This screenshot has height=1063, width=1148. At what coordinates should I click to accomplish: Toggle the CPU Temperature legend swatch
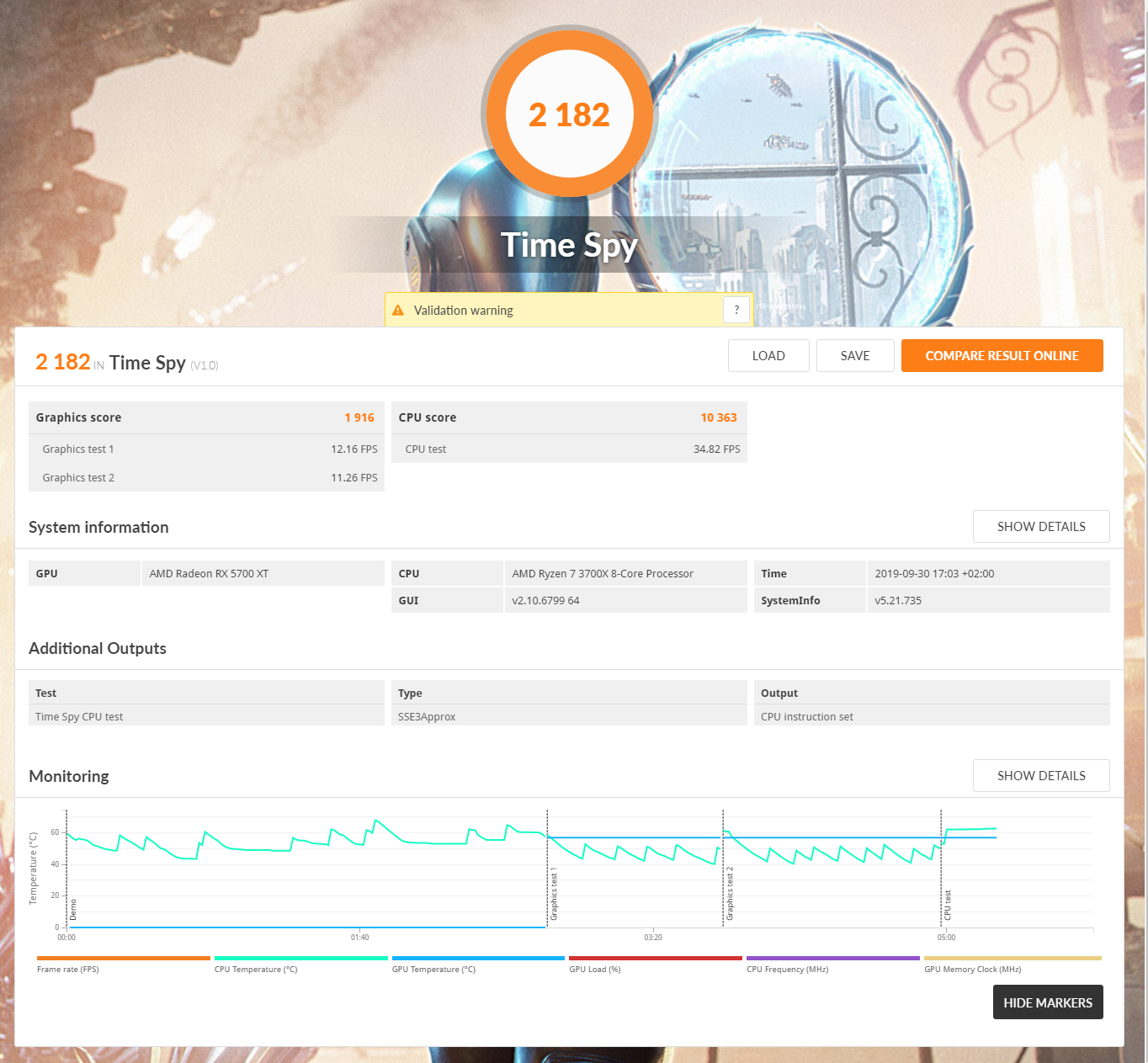click(301, 958)
